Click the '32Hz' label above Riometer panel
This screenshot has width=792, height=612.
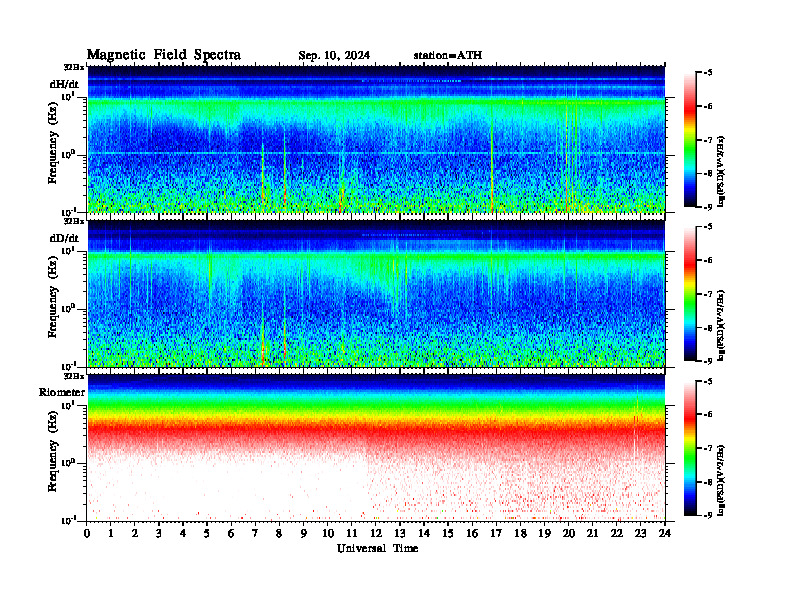point(73,376)
